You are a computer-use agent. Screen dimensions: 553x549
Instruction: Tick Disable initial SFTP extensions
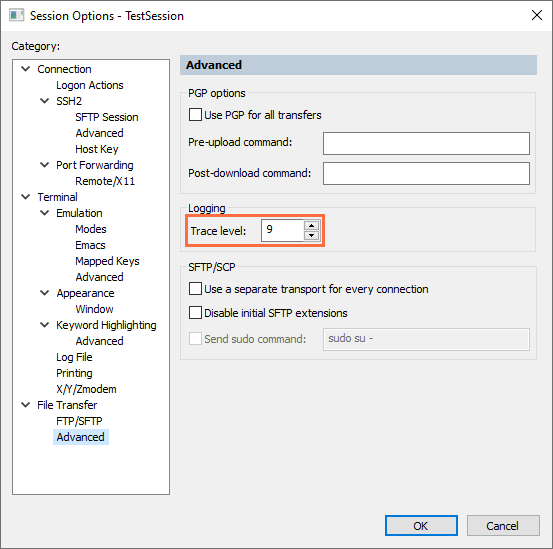coord(195,313)
